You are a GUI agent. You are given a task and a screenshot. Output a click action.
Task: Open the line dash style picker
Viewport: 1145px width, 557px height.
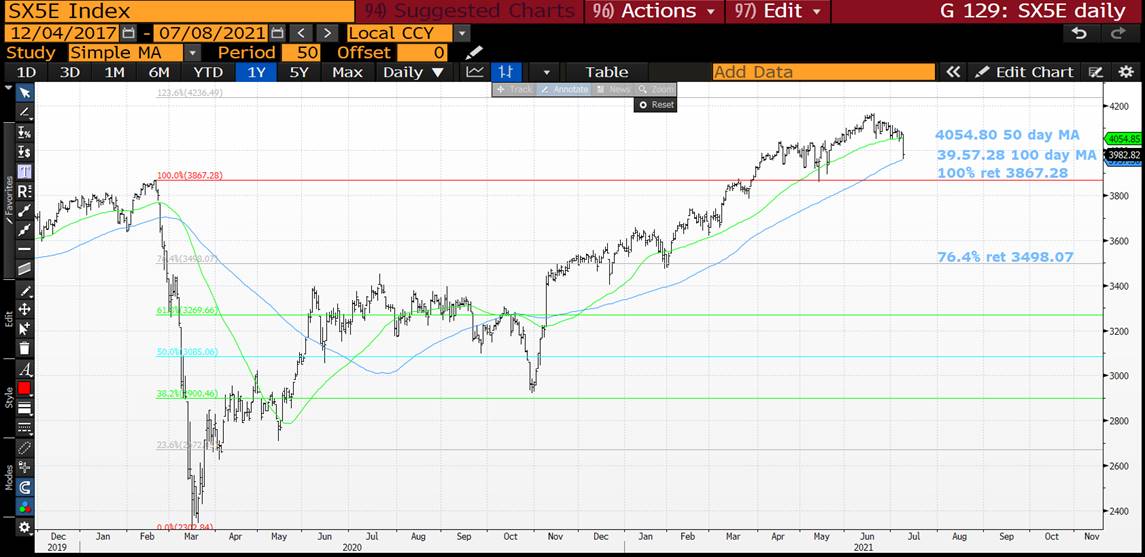24,426
